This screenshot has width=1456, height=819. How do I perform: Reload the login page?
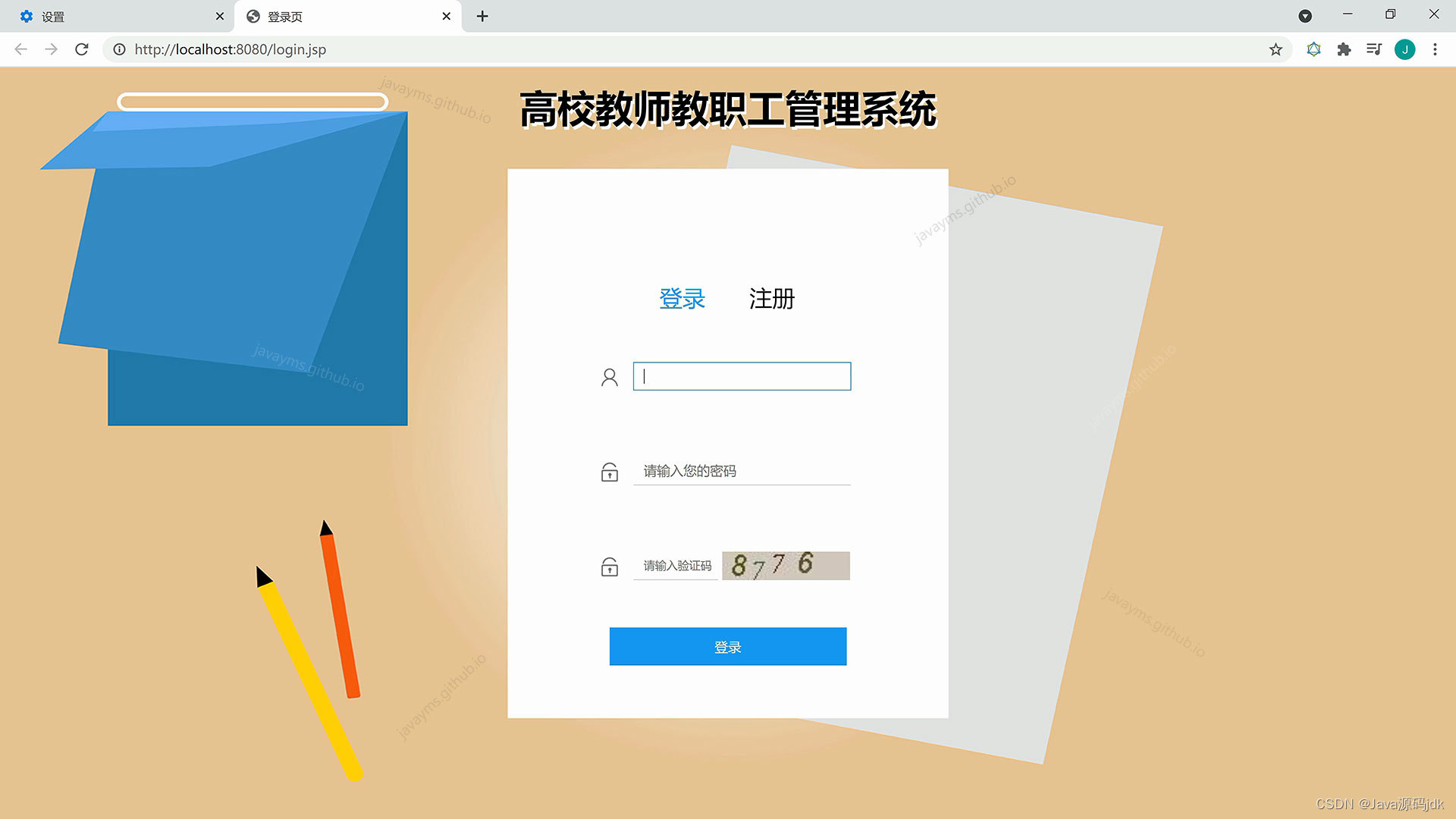(x=82, y=49)
